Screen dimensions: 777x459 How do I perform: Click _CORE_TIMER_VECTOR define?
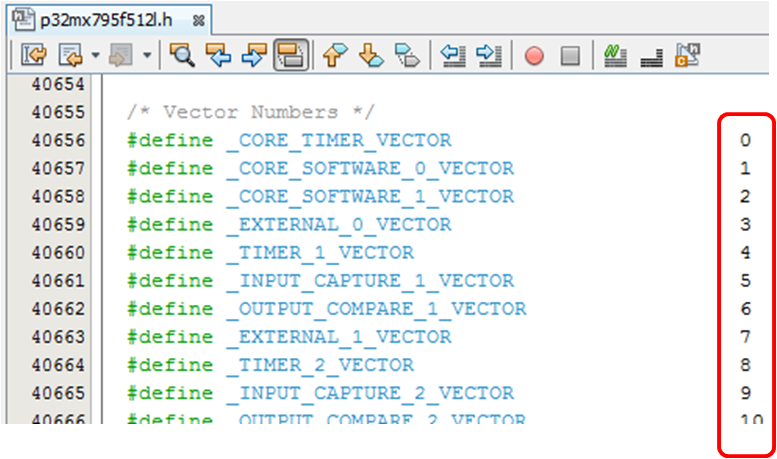(339, 140)
